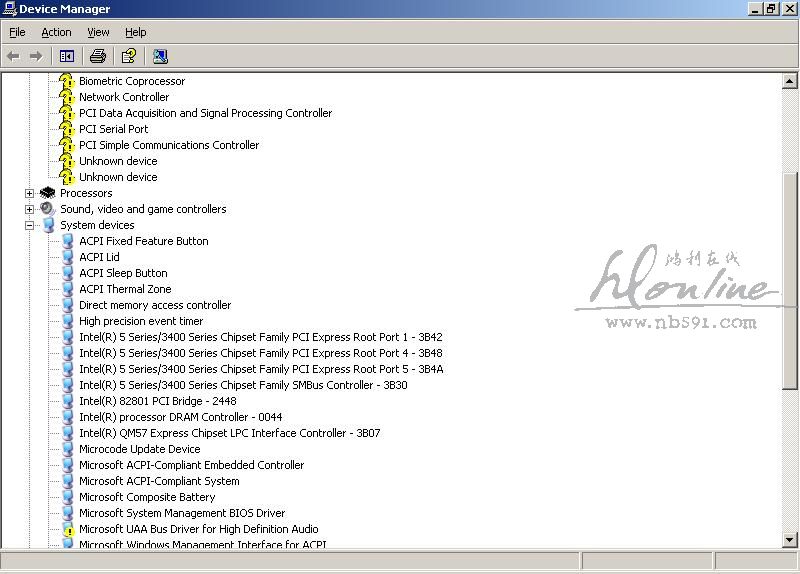Collapse the System devices node

pyautogui.click(x=30, y=225)
